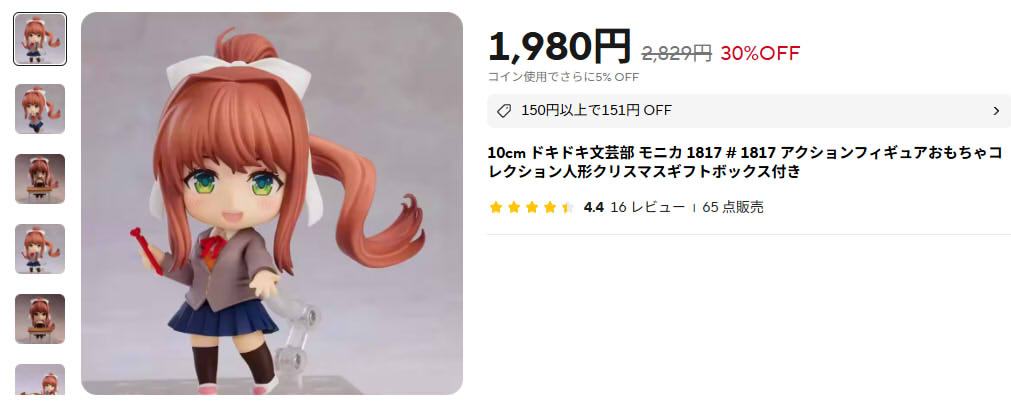Select the fifth thumbnail with brown background
Viewport: 1011px width, 416px height.
(40, 319)
